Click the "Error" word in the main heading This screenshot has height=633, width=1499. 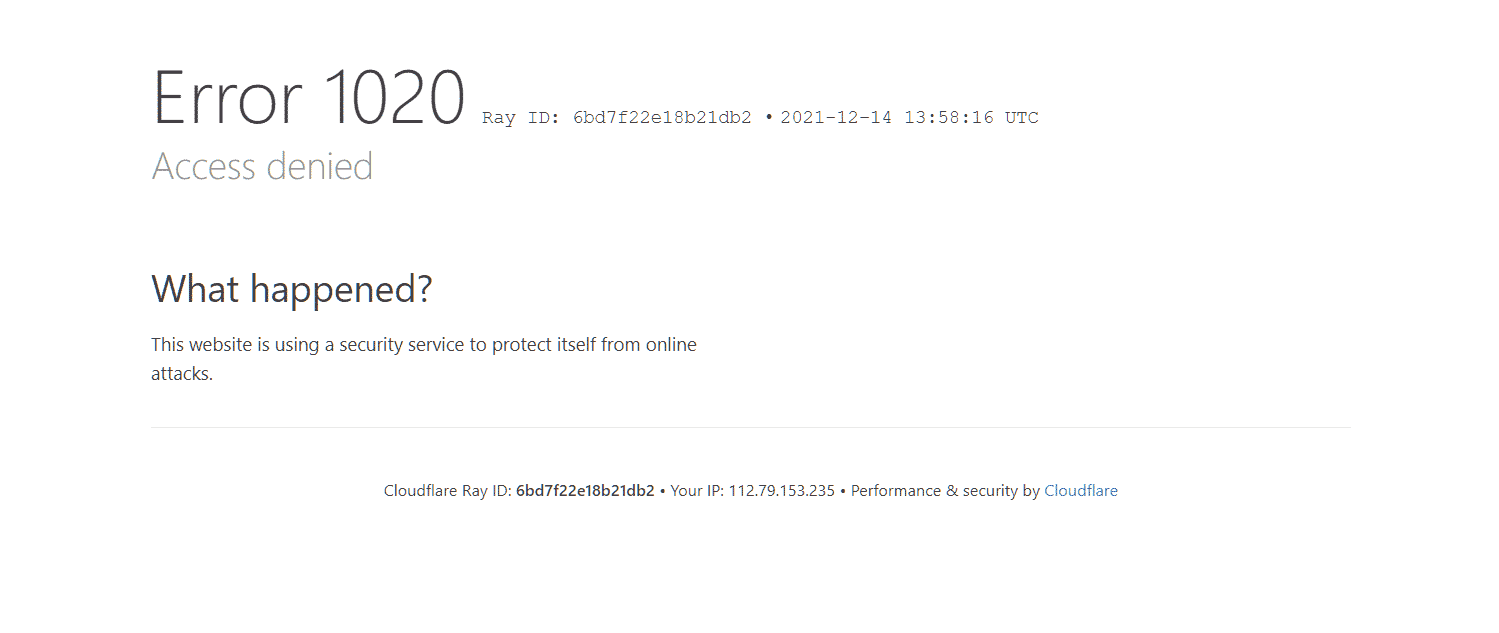pos(227,98)
